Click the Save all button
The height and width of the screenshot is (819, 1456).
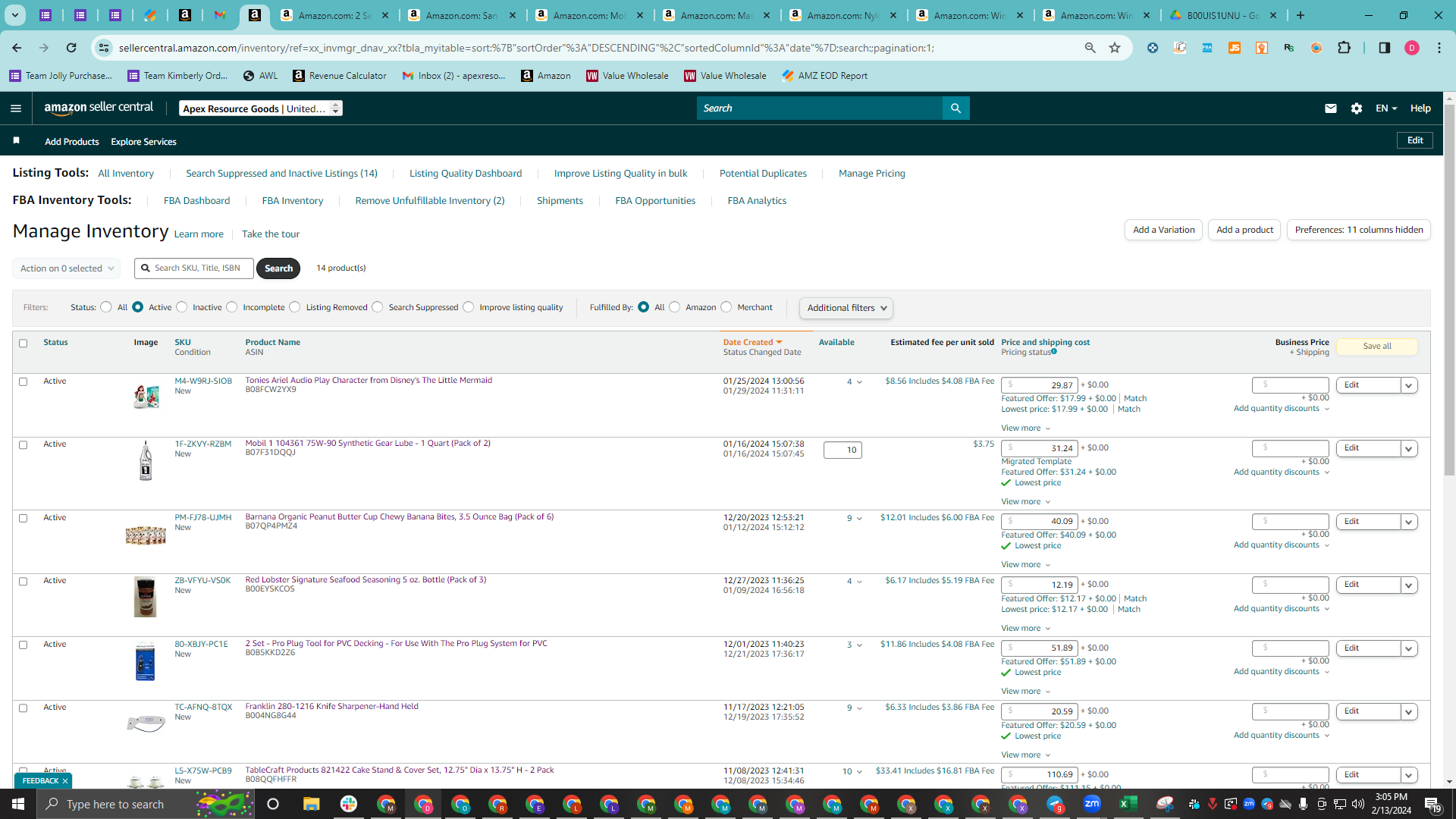(x=1377, y=347)
